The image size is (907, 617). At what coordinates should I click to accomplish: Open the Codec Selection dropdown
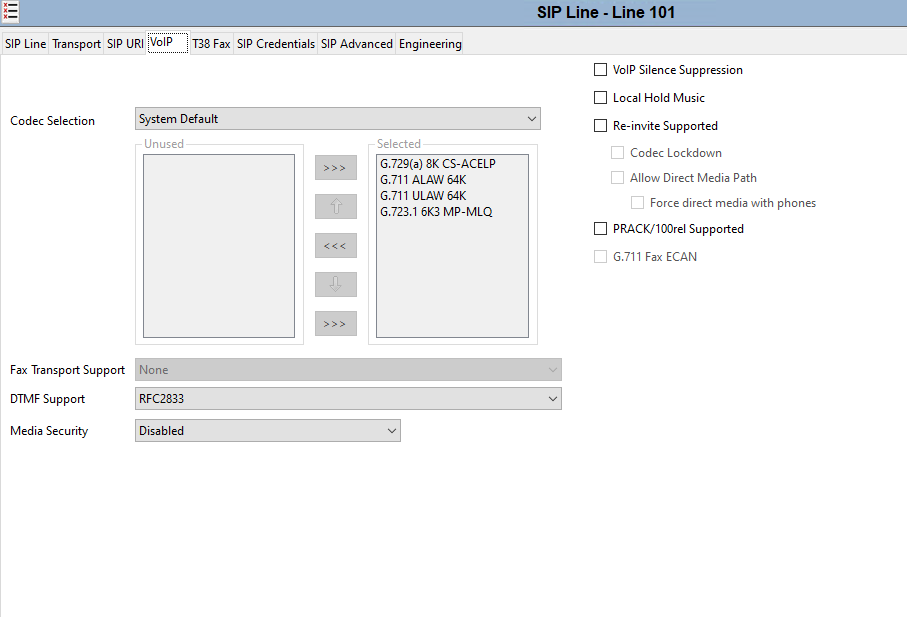click(338, 119)
